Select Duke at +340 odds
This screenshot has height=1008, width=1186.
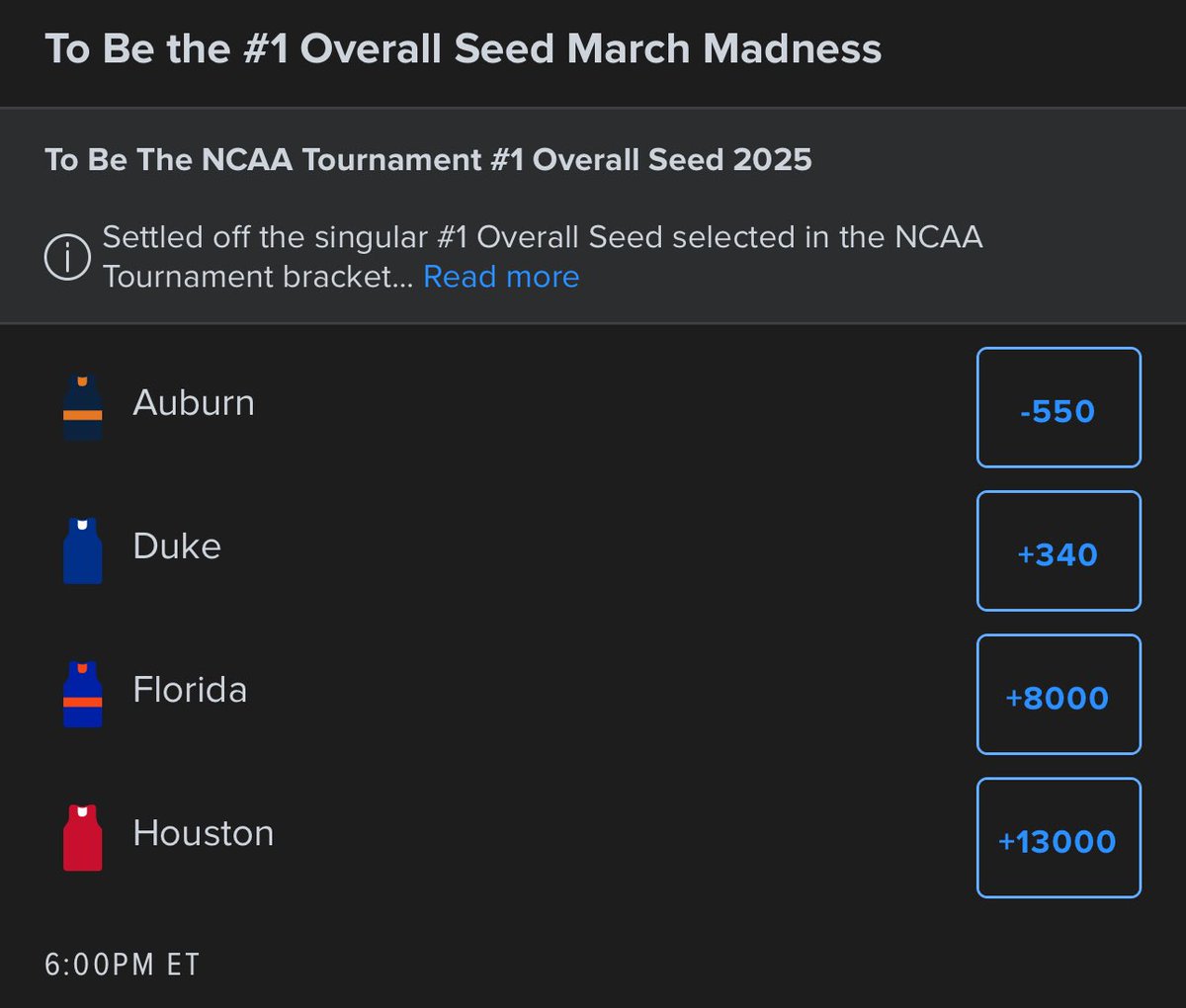pos(1059,551)
